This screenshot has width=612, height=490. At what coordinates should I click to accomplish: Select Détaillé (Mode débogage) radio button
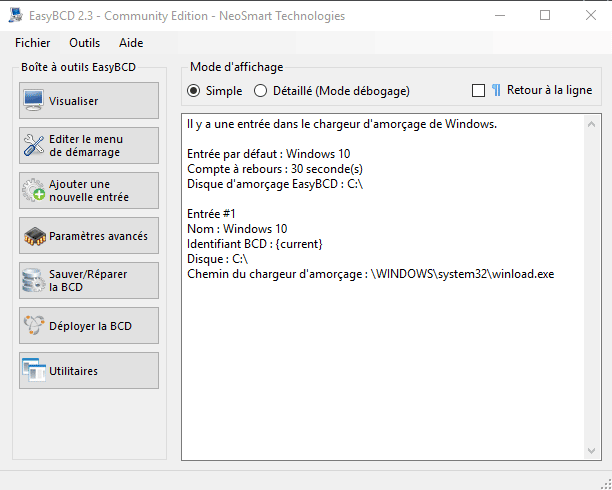coord(260,91)
